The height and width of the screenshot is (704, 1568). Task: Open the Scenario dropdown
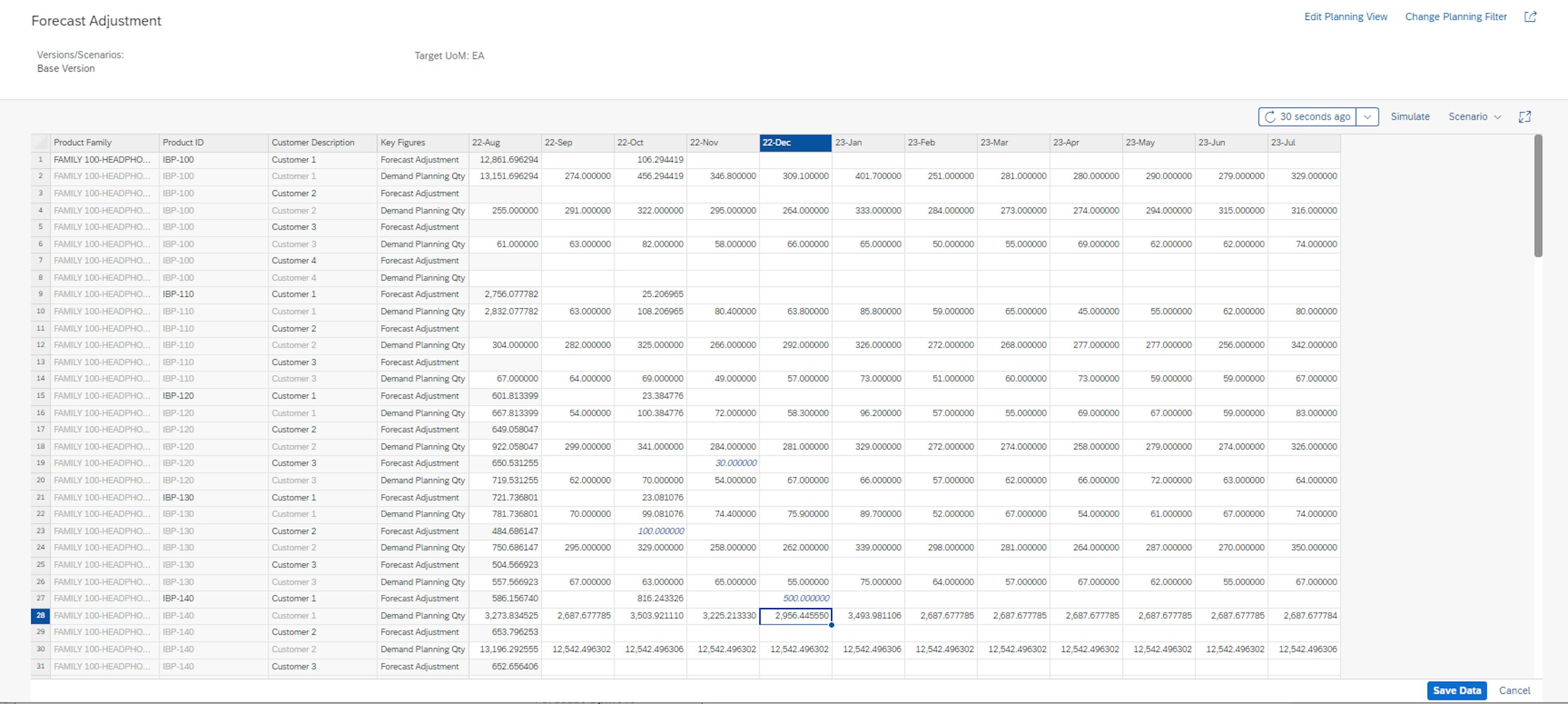pyautogui.click(x=1474, y=116)
